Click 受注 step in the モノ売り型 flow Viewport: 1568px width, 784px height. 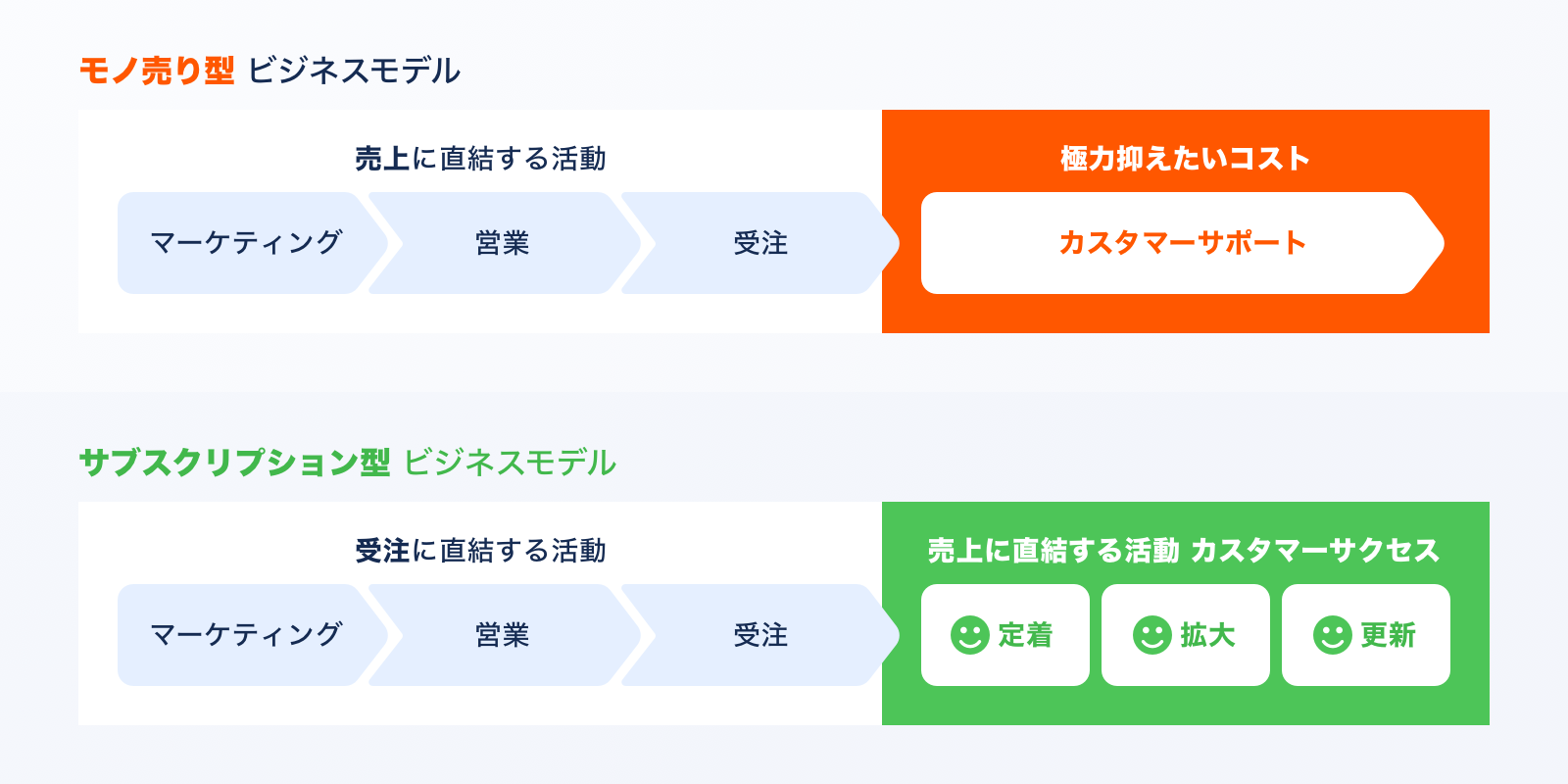760,243
